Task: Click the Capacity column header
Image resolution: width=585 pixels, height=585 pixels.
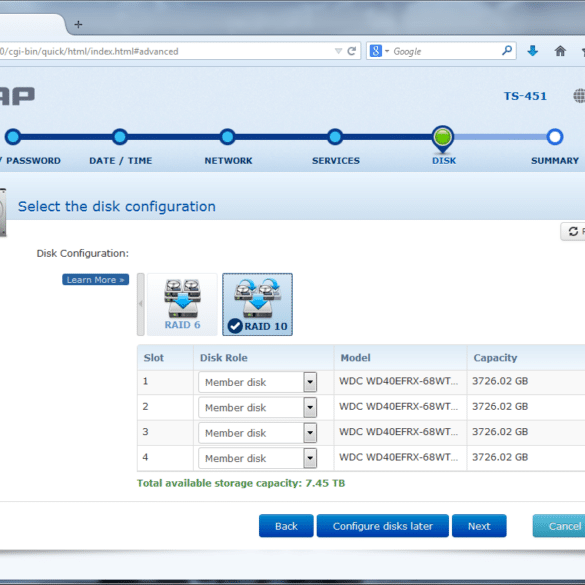Action: pyautogui.click(x=526, y=357)
